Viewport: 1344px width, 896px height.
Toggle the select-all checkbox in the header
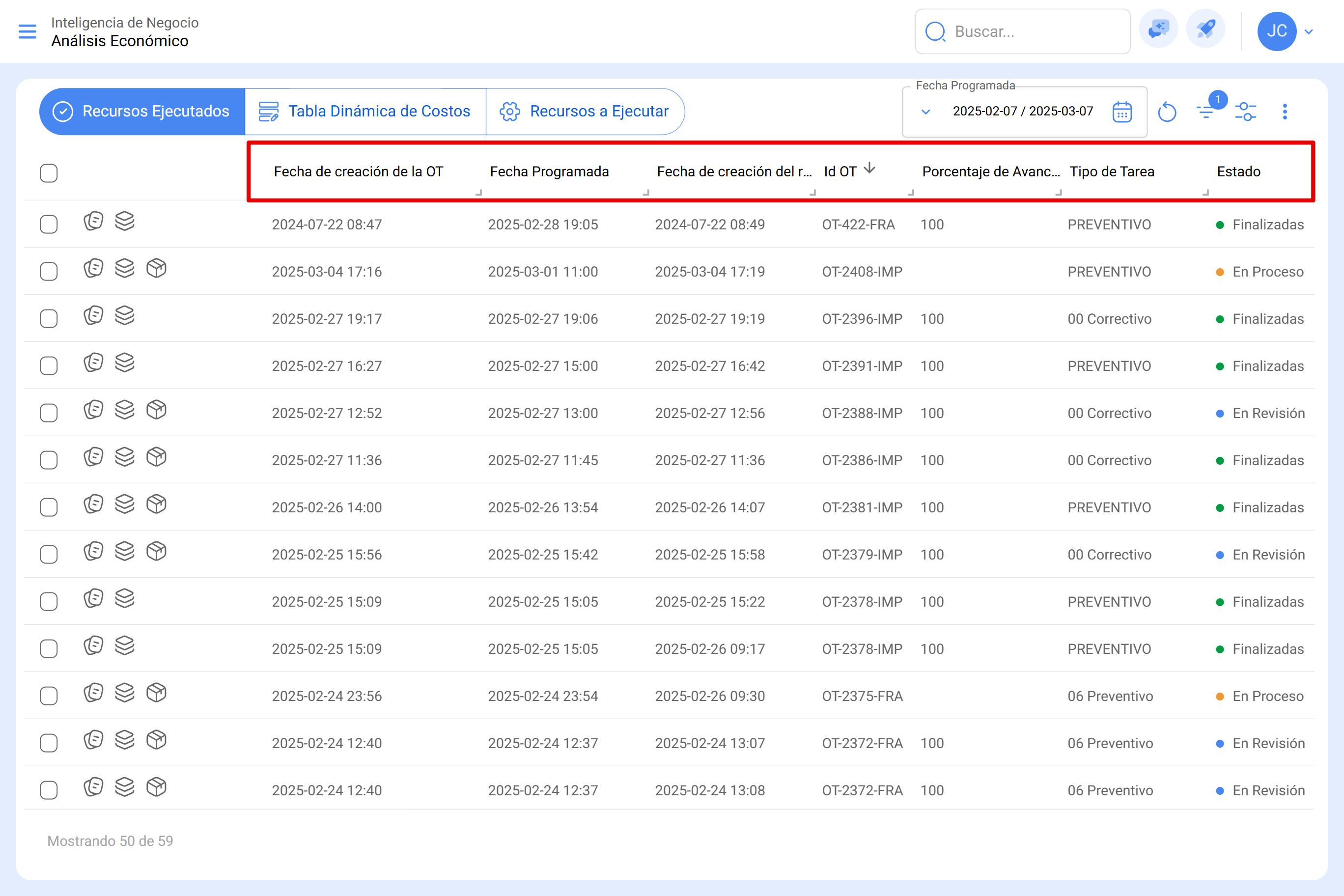(49, 173)
